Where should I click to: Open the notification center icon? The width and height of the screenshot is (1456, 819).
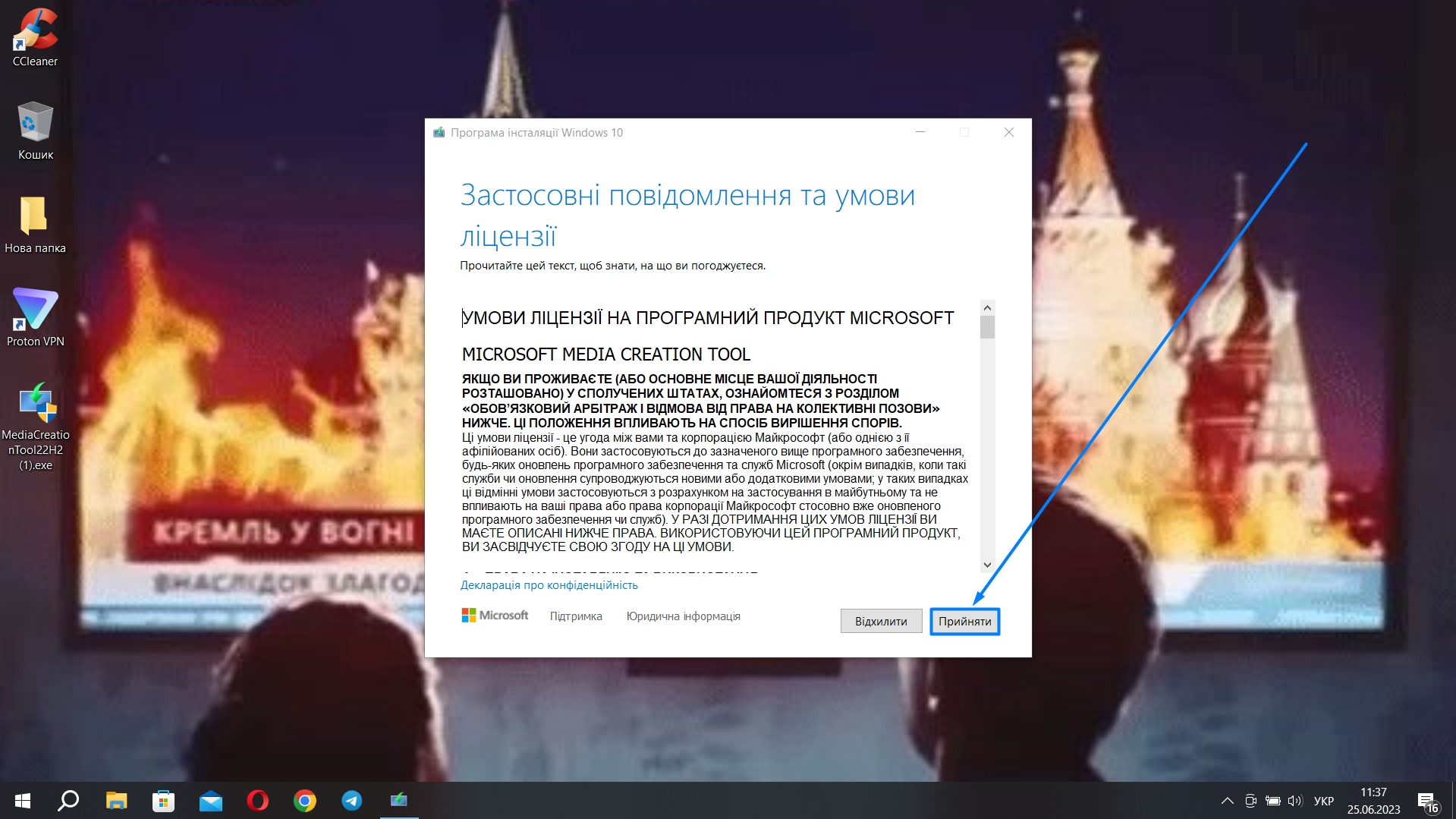[1427, 802]
